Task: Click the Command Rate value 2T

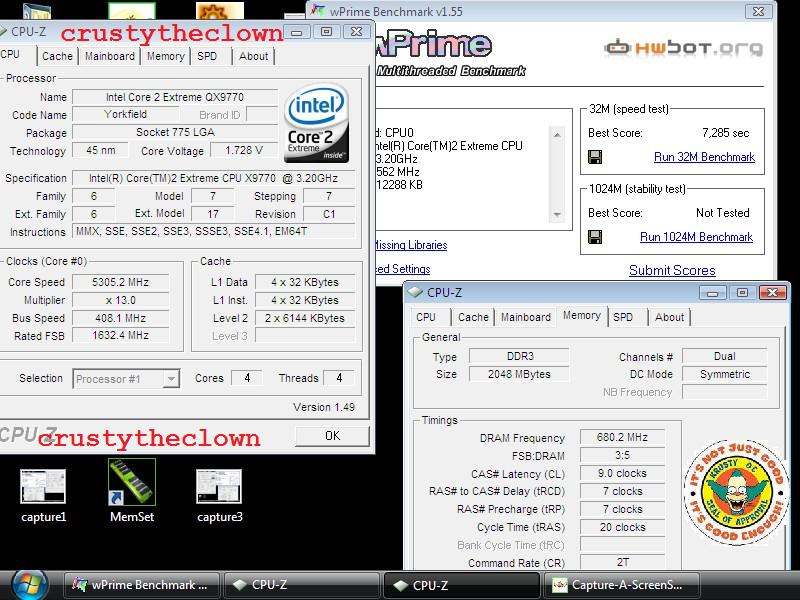Action: pyautogui.click(x=622, y=562)
